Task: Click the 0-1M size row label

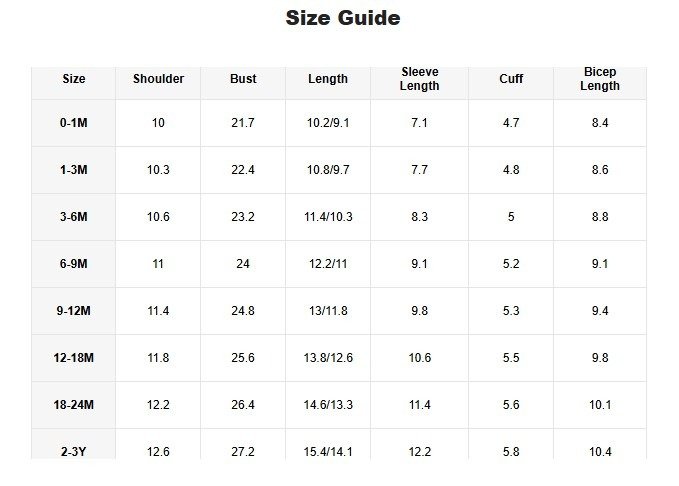Action: click(x=74, y=123)
